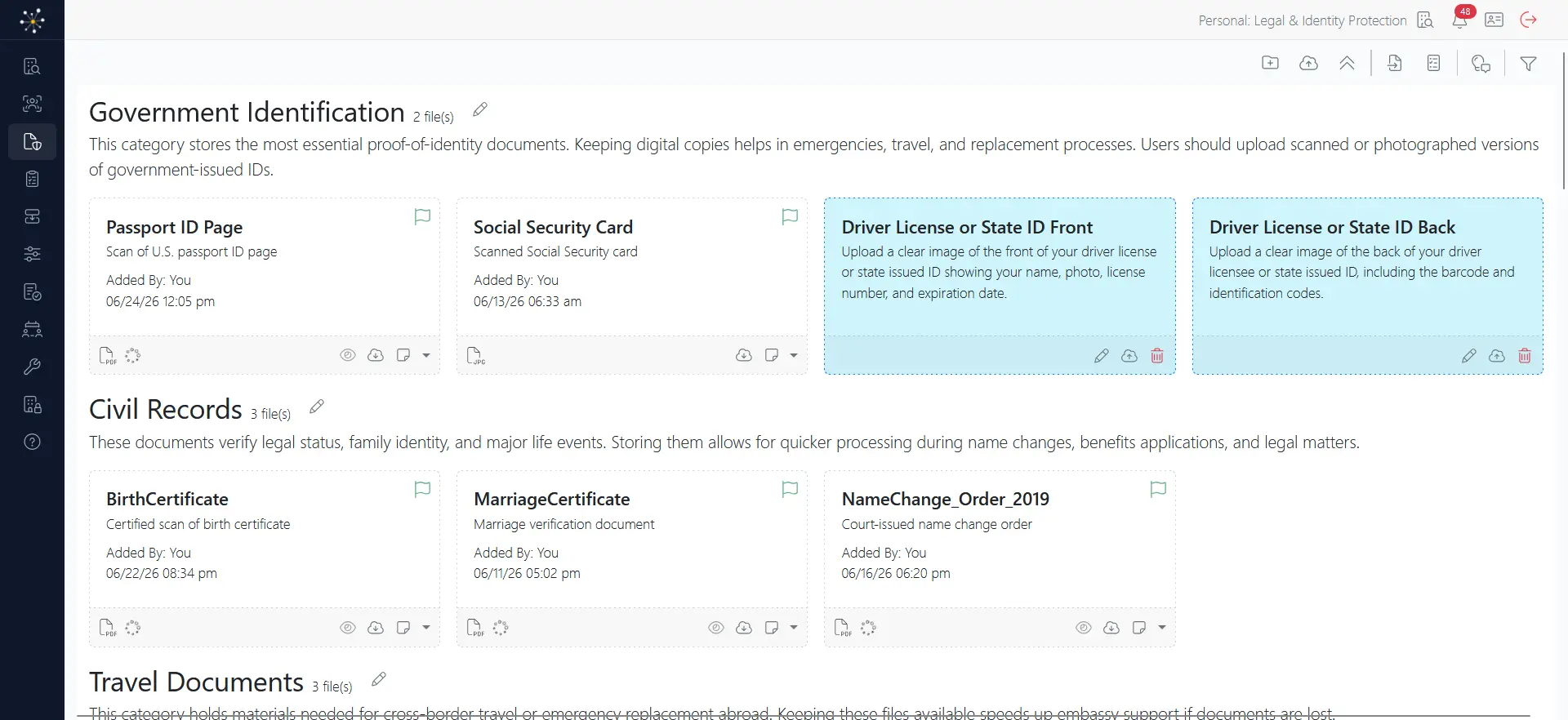The height and width of the screenshot is (720, 1568).
Task: Open dropdown arrow on NameChange_Order_2019 card
Action: [1162, 628]
